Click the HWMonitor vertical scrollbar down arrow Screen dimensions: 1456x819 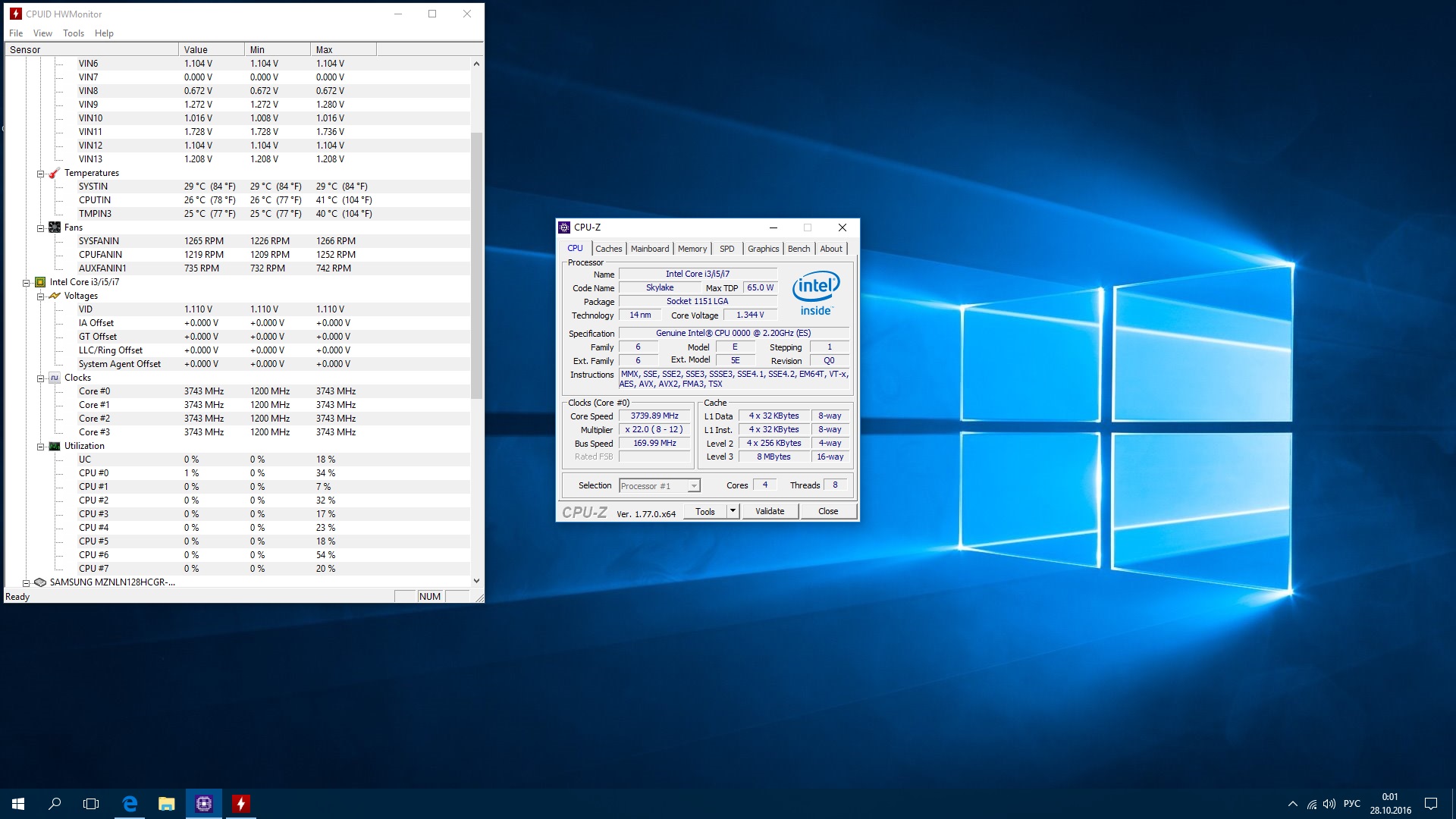(476, 581)
